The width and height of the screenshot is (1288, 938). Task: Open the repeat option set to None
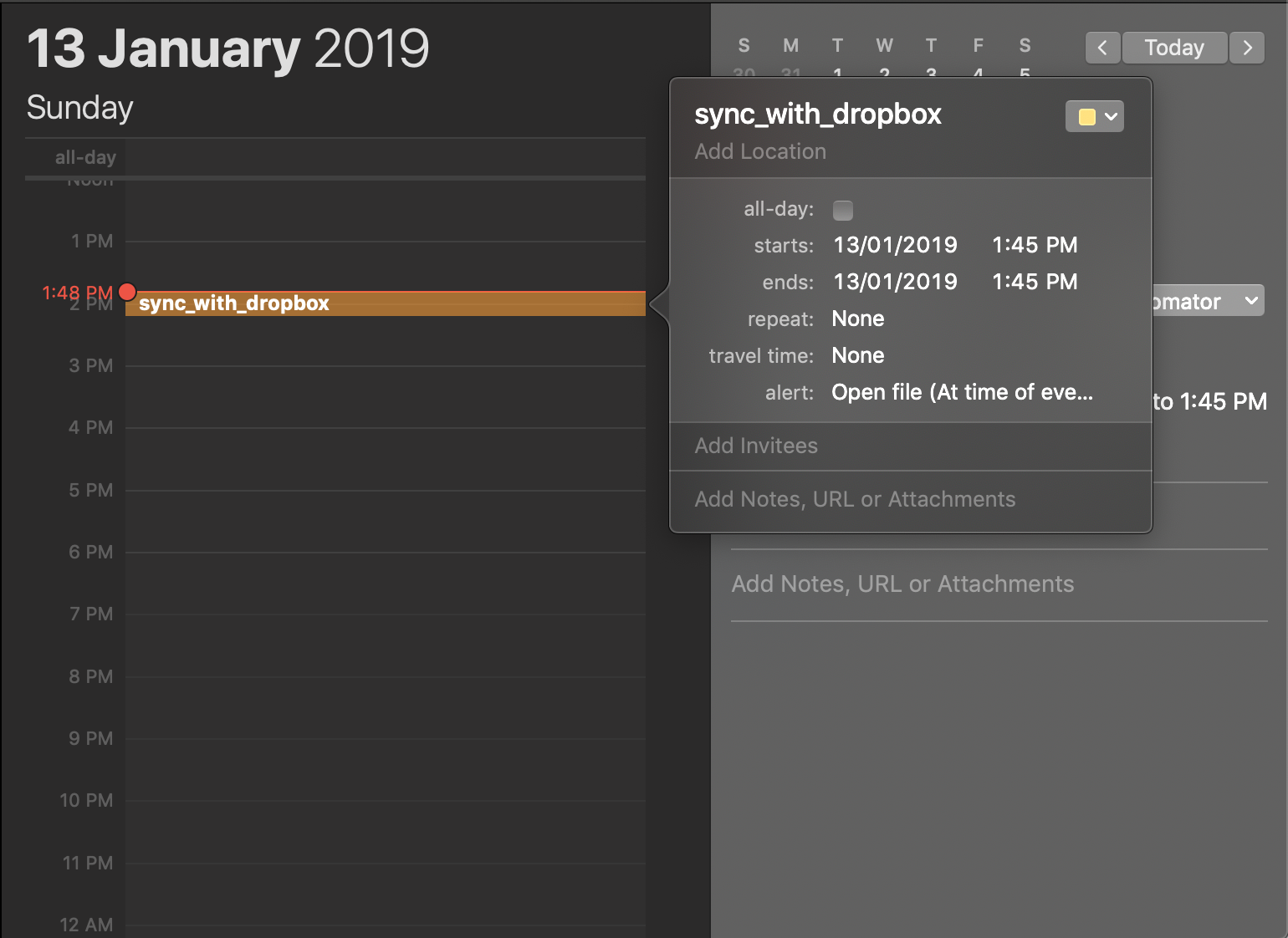pos(858,319)
